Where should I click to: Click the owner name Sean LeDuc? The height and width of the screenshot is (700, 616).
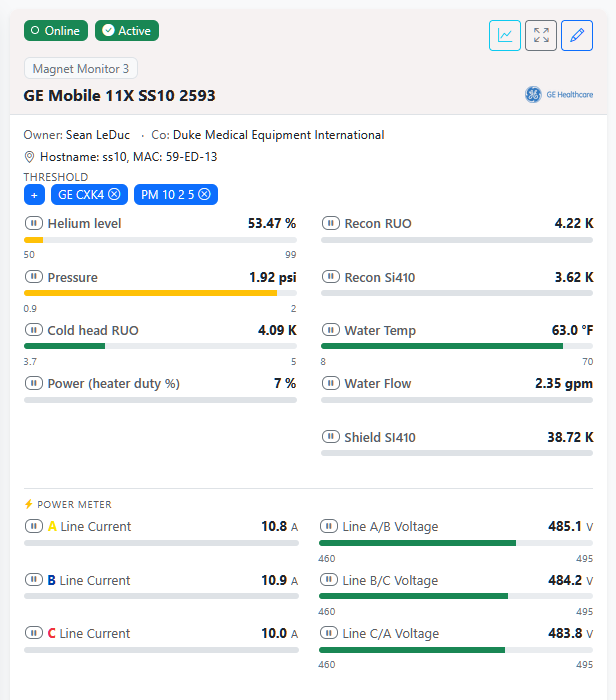[x=98, y=135]
